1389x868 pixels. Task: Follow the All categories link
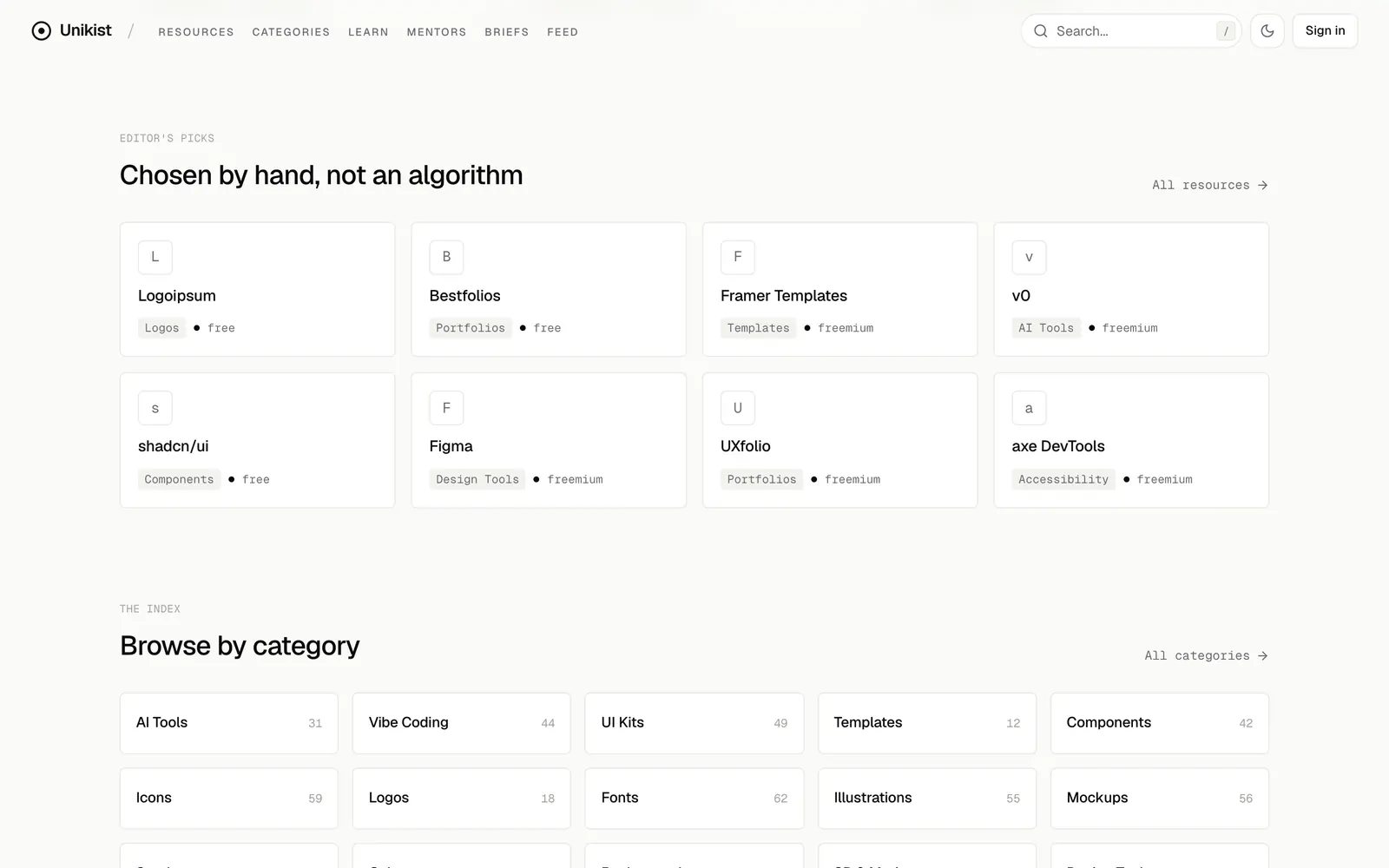(1207, 655)
